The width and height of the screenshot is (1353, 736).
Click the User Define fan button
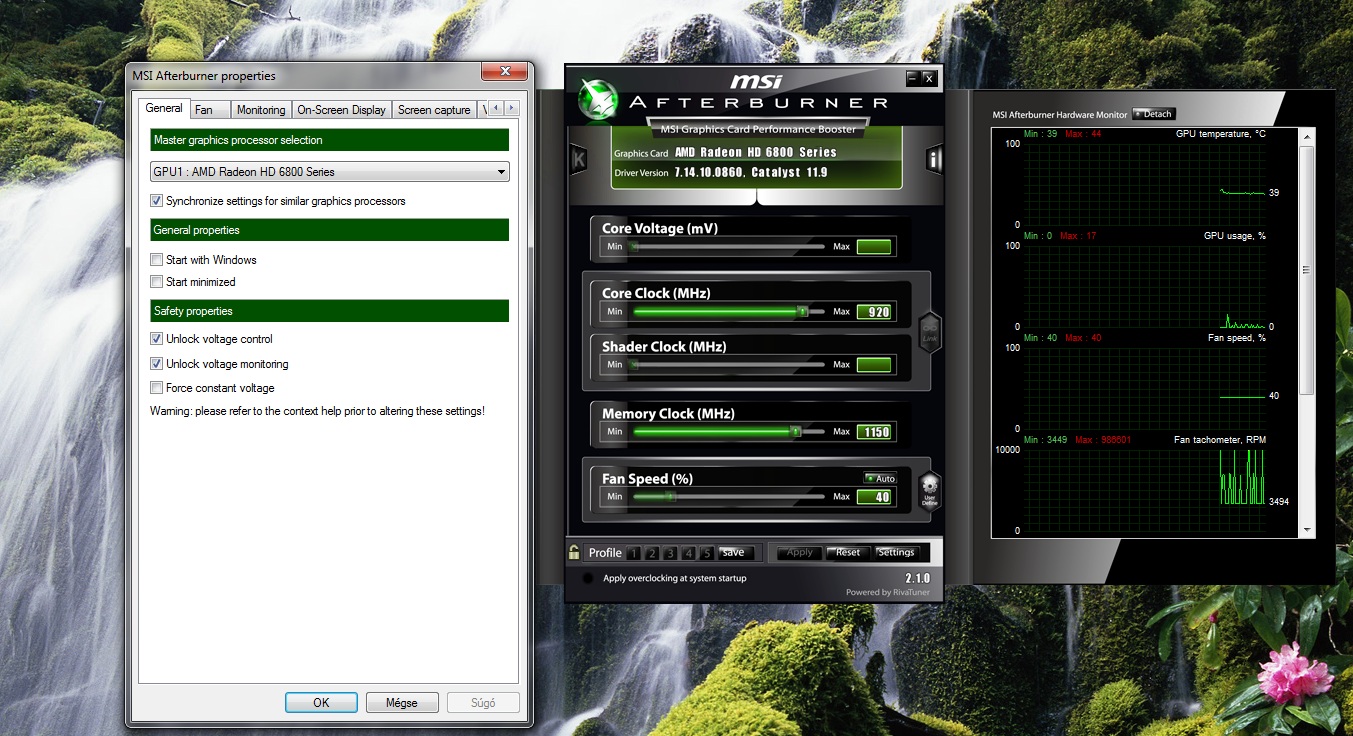click(930, 491)
